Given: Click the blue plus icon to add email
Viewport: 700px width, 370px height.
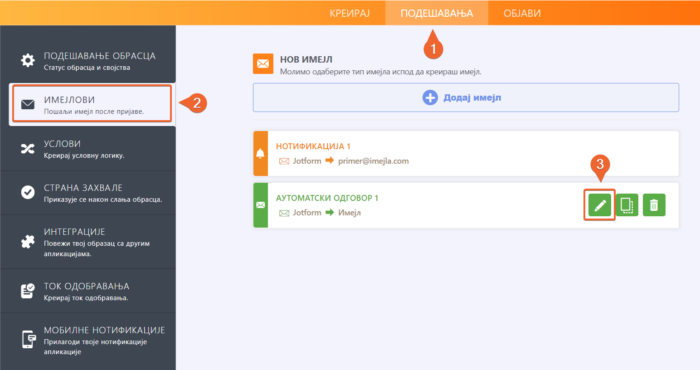Looking at the screenshot, I should click(x=430, y=97).
